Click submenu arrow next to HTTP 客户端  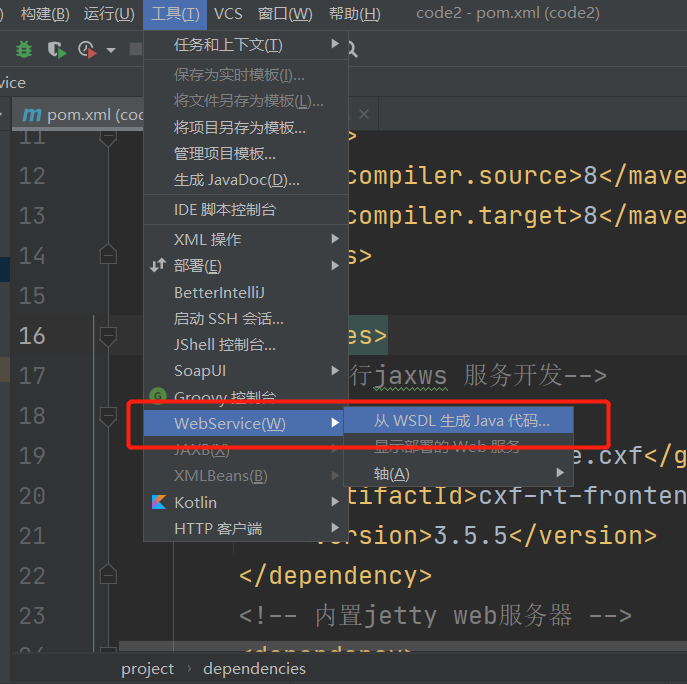click(x=335, y=528)
